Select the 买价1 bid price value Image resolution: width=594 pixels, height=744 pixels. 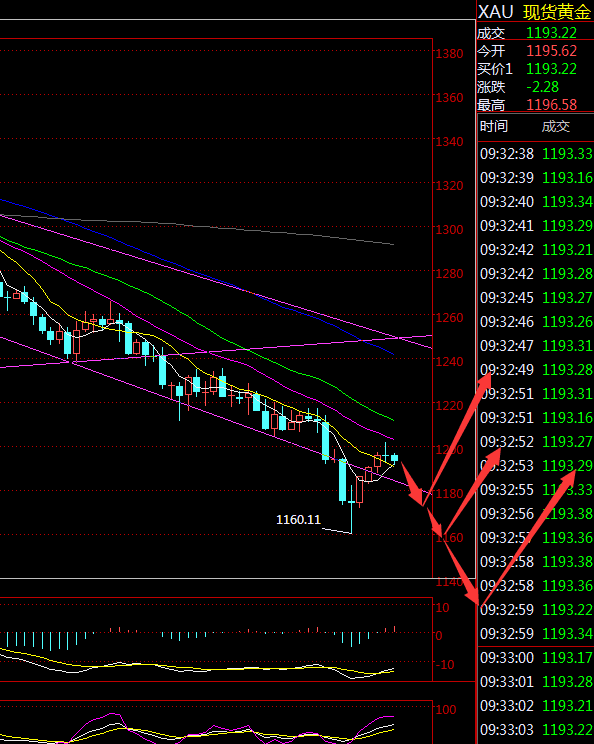tap(551, 69)
